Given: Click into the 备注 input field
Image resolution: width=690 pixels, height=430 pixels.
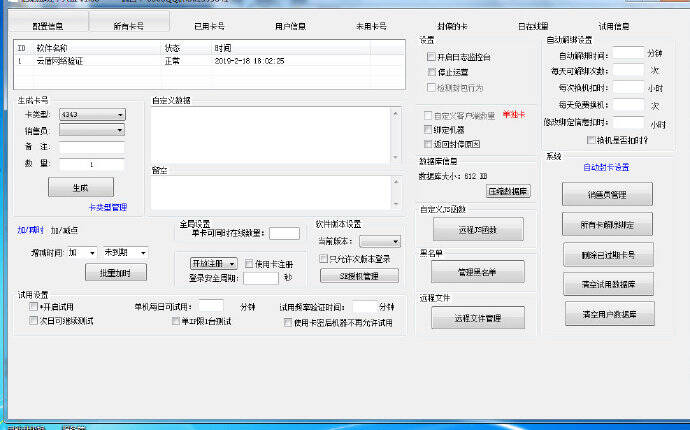Looking at the screenshot, I should (x=92, y=147).
